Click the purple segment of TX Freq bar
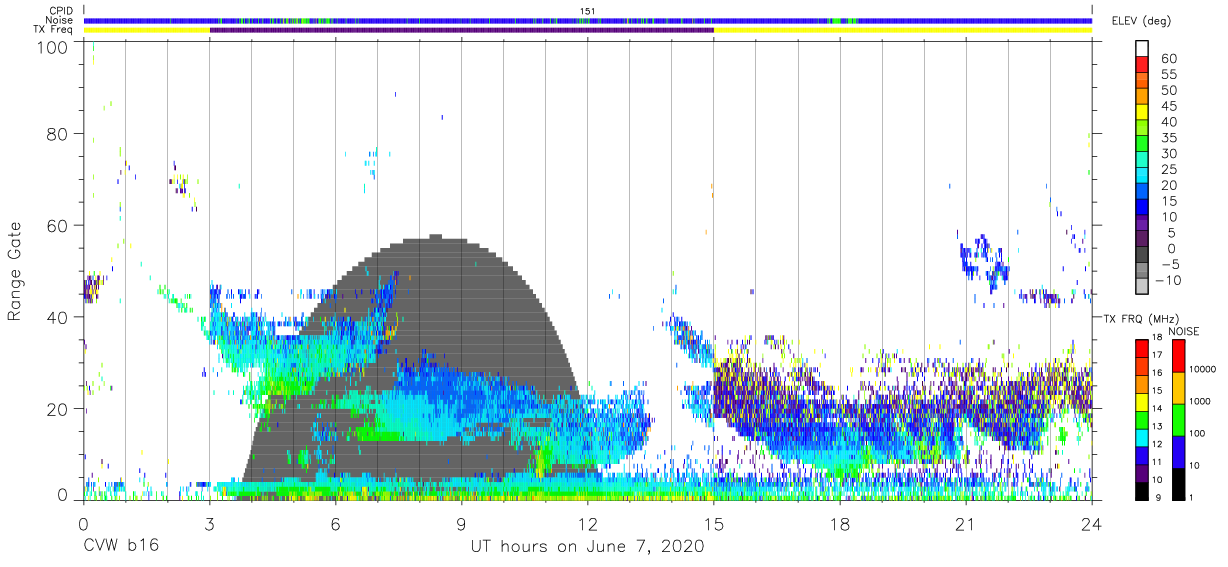 462,30
